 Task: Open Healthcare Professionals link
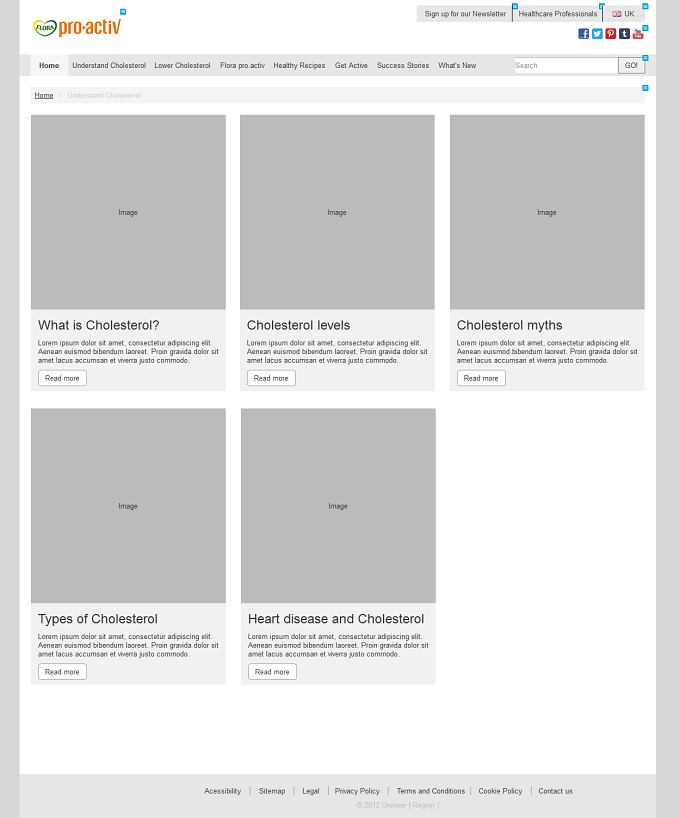[x=557, y=14]
